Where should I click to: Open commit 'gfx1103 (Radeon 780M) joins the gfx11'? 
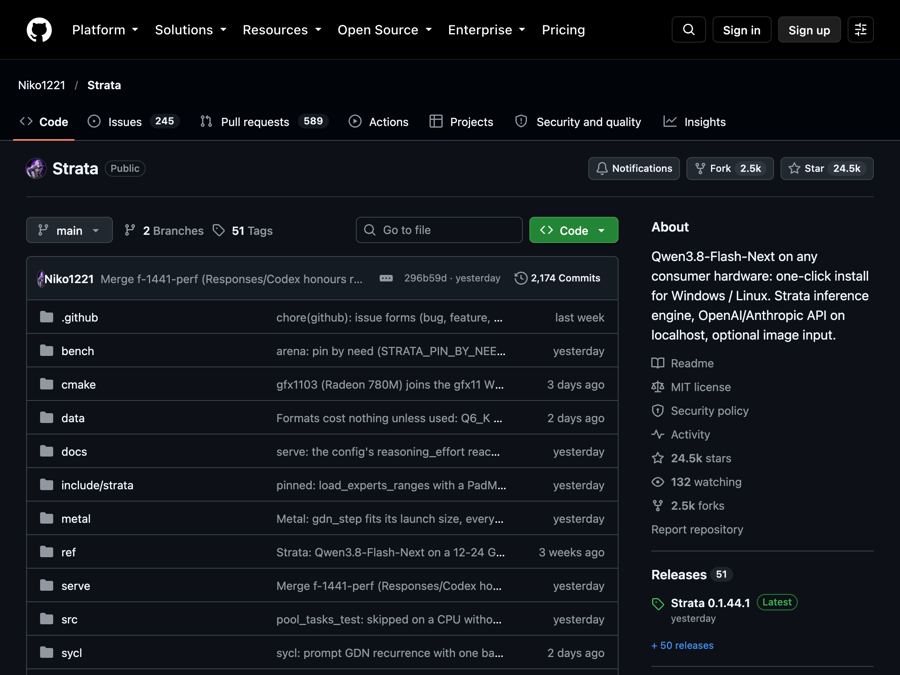coord(390,385)
